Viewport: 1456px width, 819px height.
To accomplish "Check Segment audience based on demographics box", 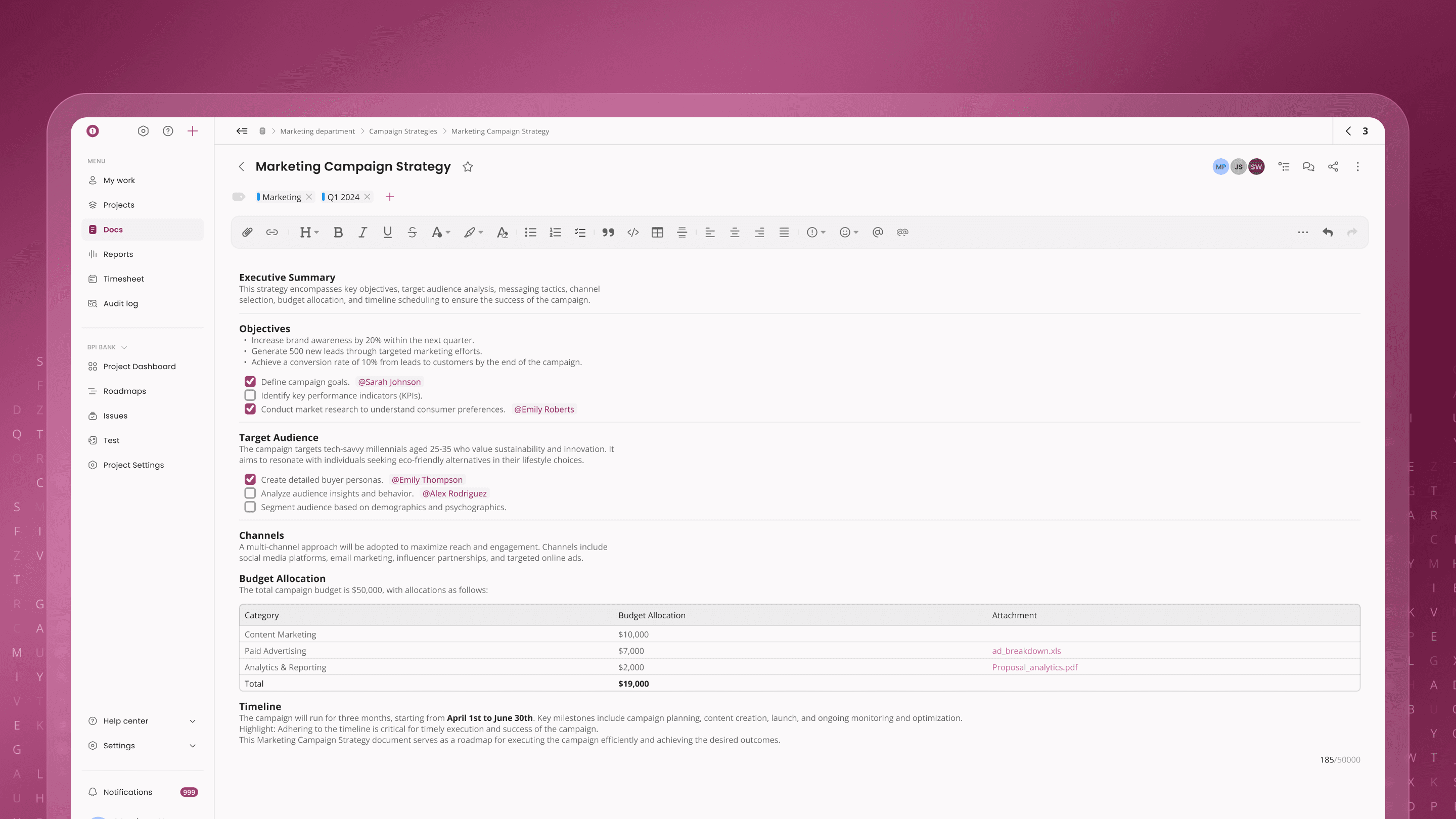I will 250,507.
